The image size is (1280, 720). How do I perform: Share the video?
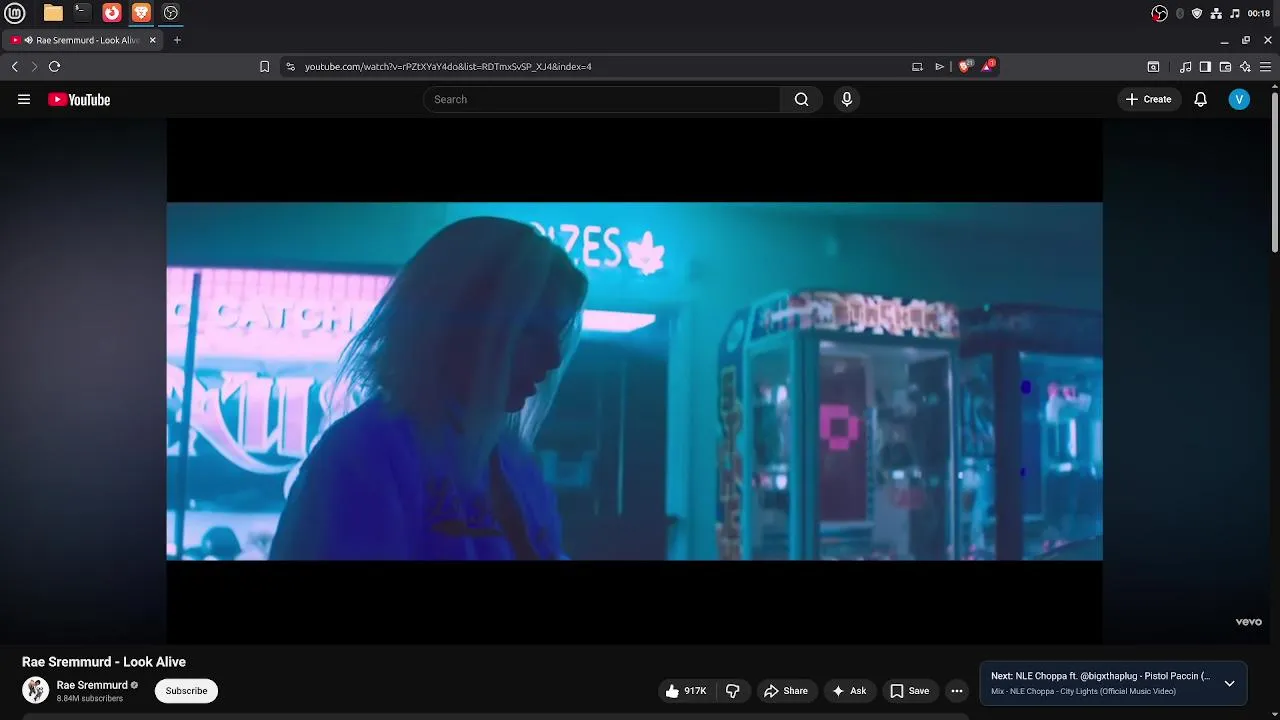[x=786, y=691]
